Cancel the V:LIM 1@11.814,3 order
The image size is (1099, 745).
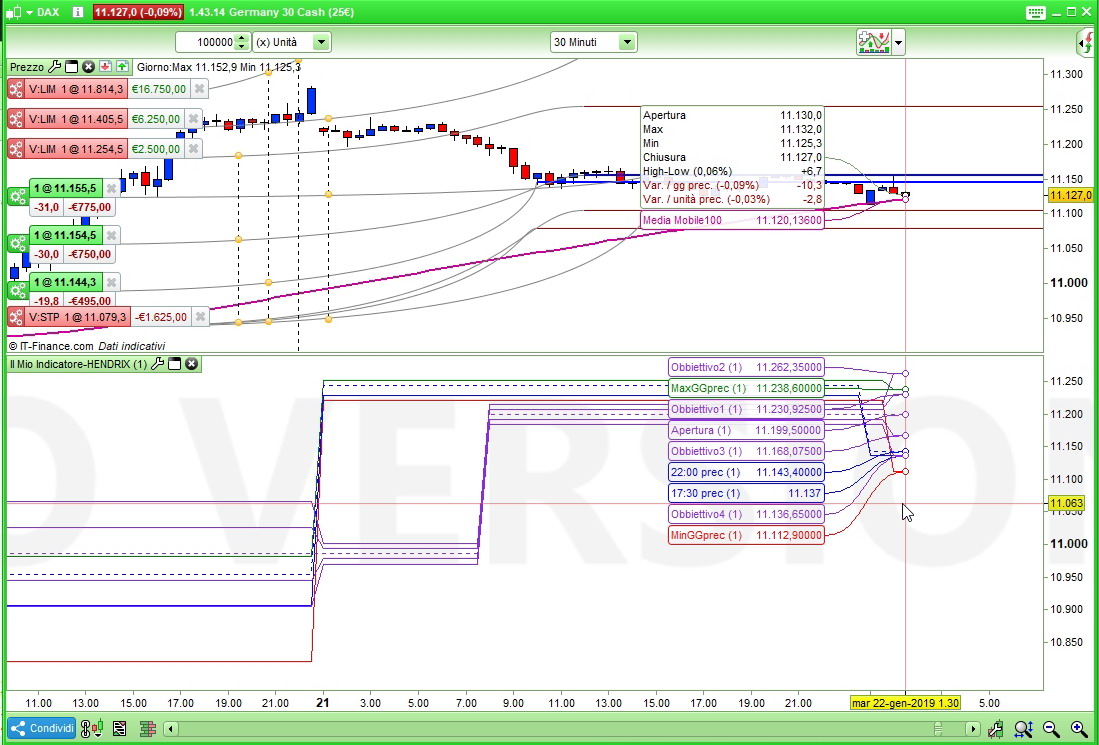click(199, 89)
